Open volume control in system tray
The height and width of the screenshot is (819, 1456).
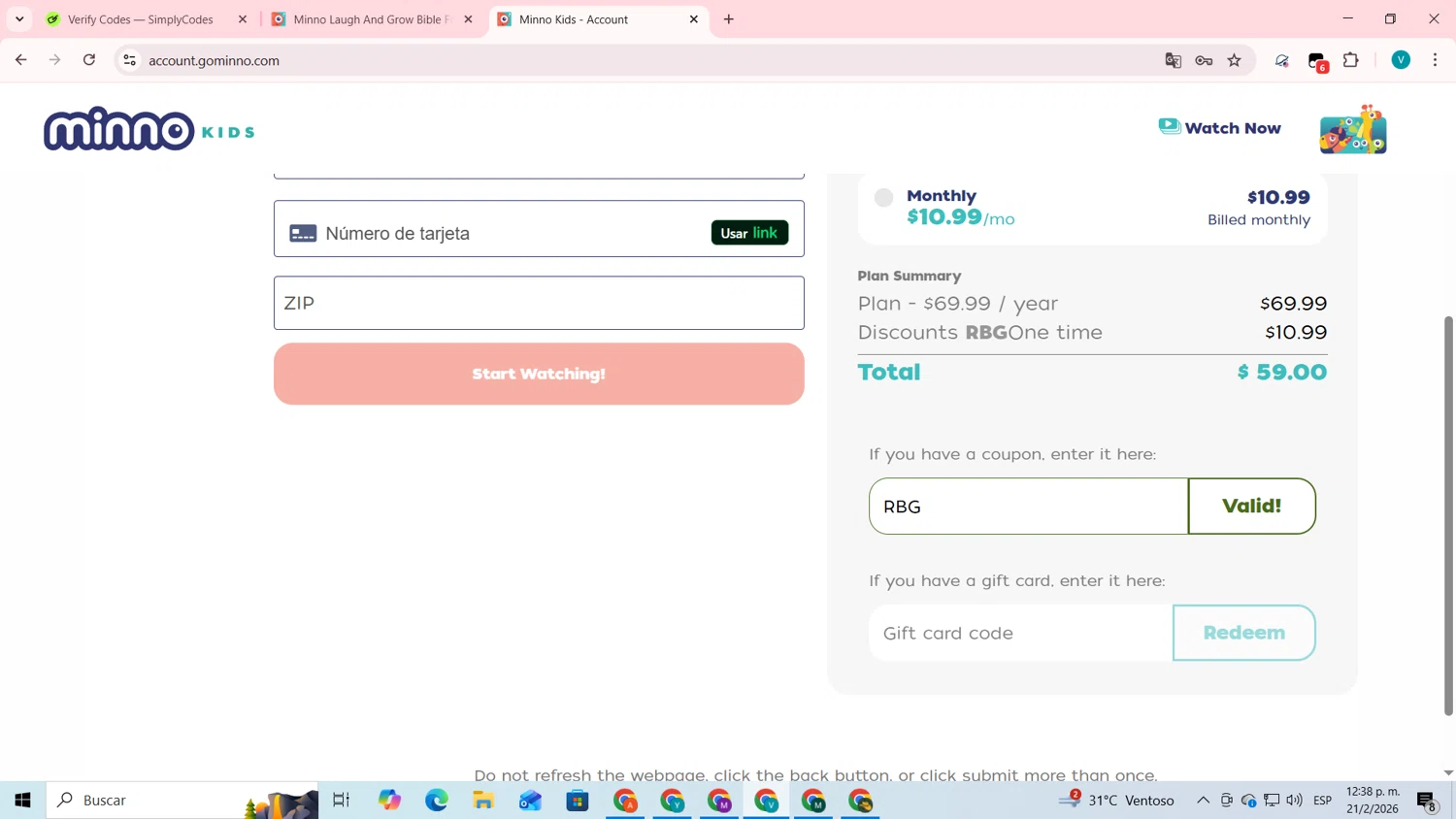(1294, 801)
